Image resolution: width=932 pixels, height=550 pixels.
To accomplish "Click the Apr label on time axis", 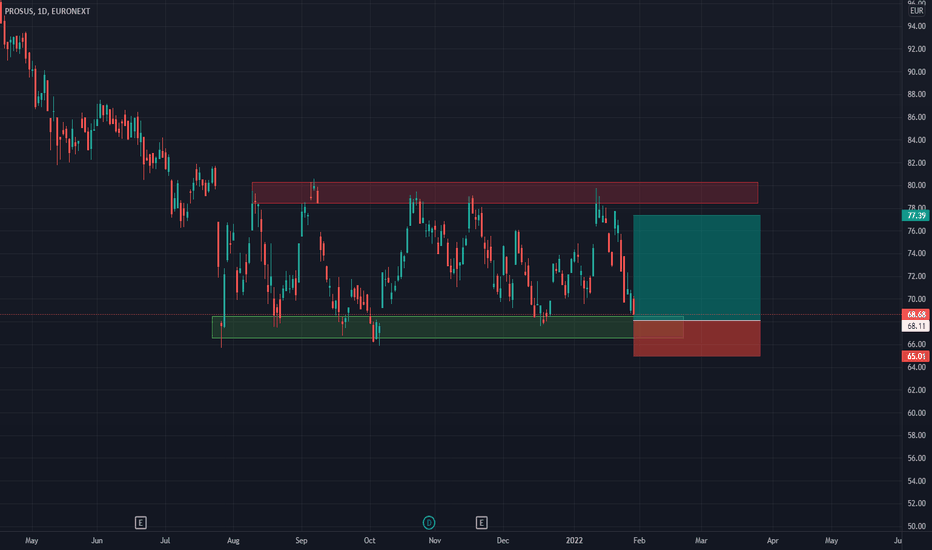I will tap(772, 540).
